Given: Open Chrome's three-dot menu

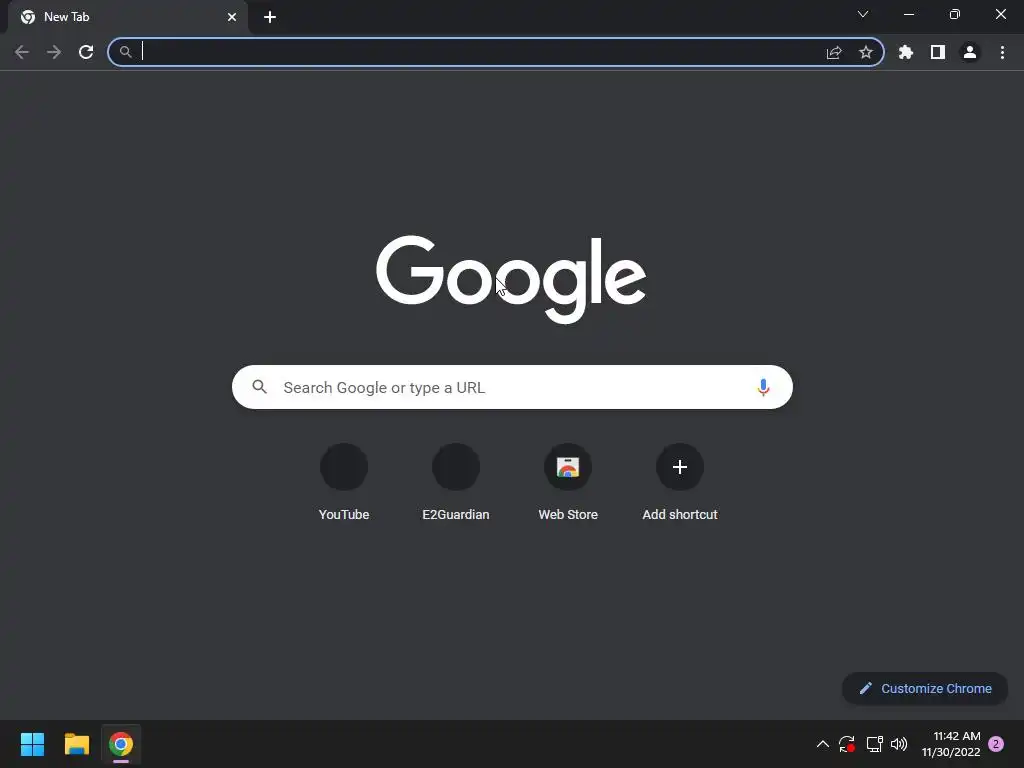Looking at the screenshot, I should coord(1002,52).
